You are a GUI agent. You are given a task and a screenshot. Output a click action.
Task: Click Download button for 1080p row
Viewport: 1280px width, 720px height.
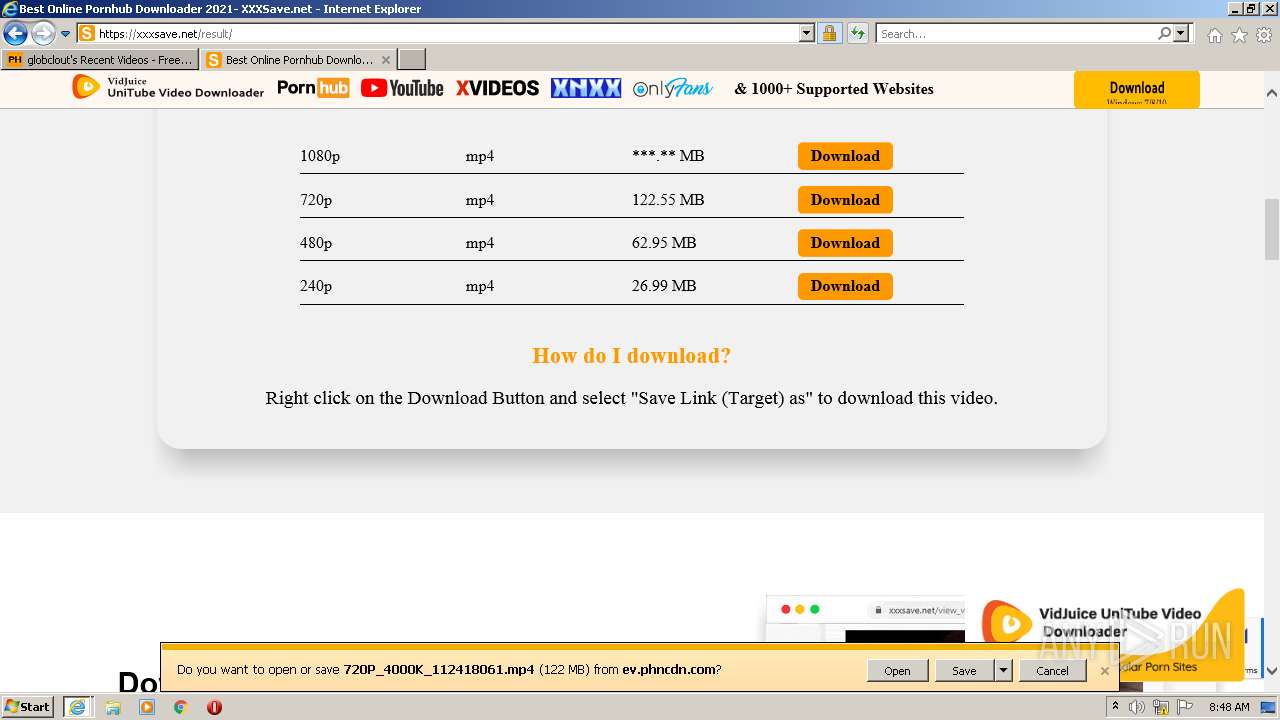click(x=845, y=156)
